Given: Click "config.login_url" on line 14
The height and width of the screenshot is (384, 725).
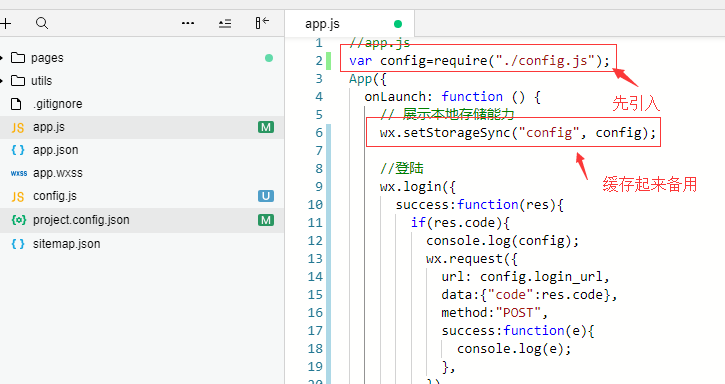Looking at the screenshot, I should click(x=541, y=277).
